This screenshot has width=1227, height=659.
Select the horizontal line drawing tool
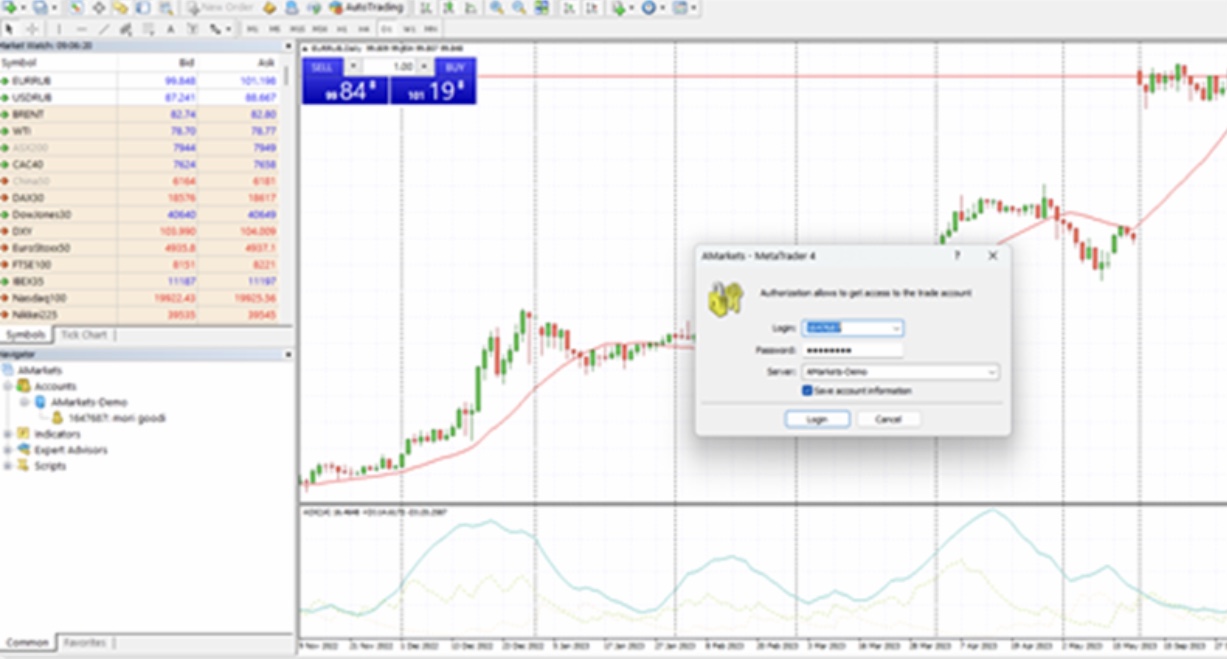82,28
